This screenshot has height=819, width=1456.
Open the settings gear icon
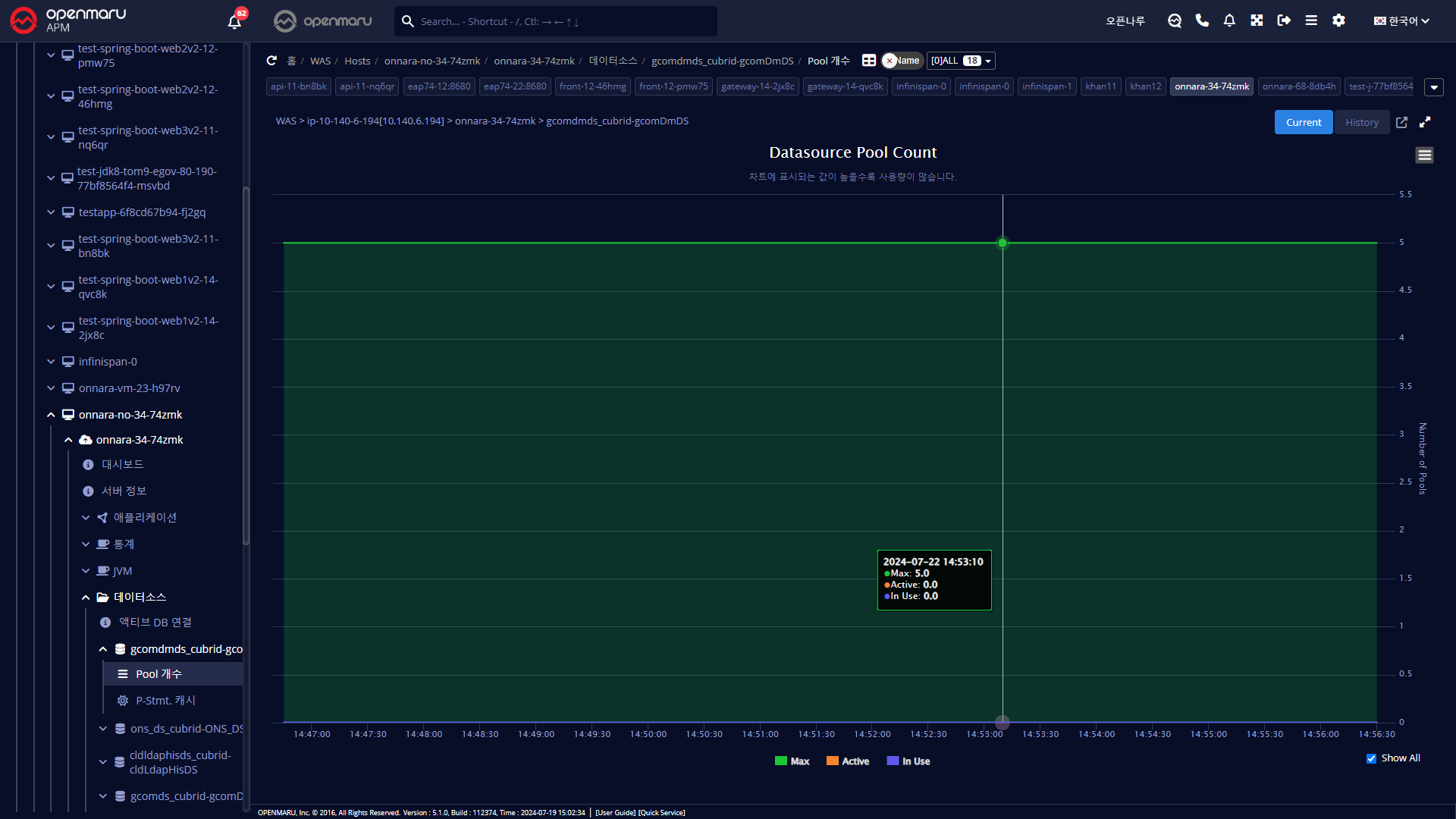pos(1338,20)
